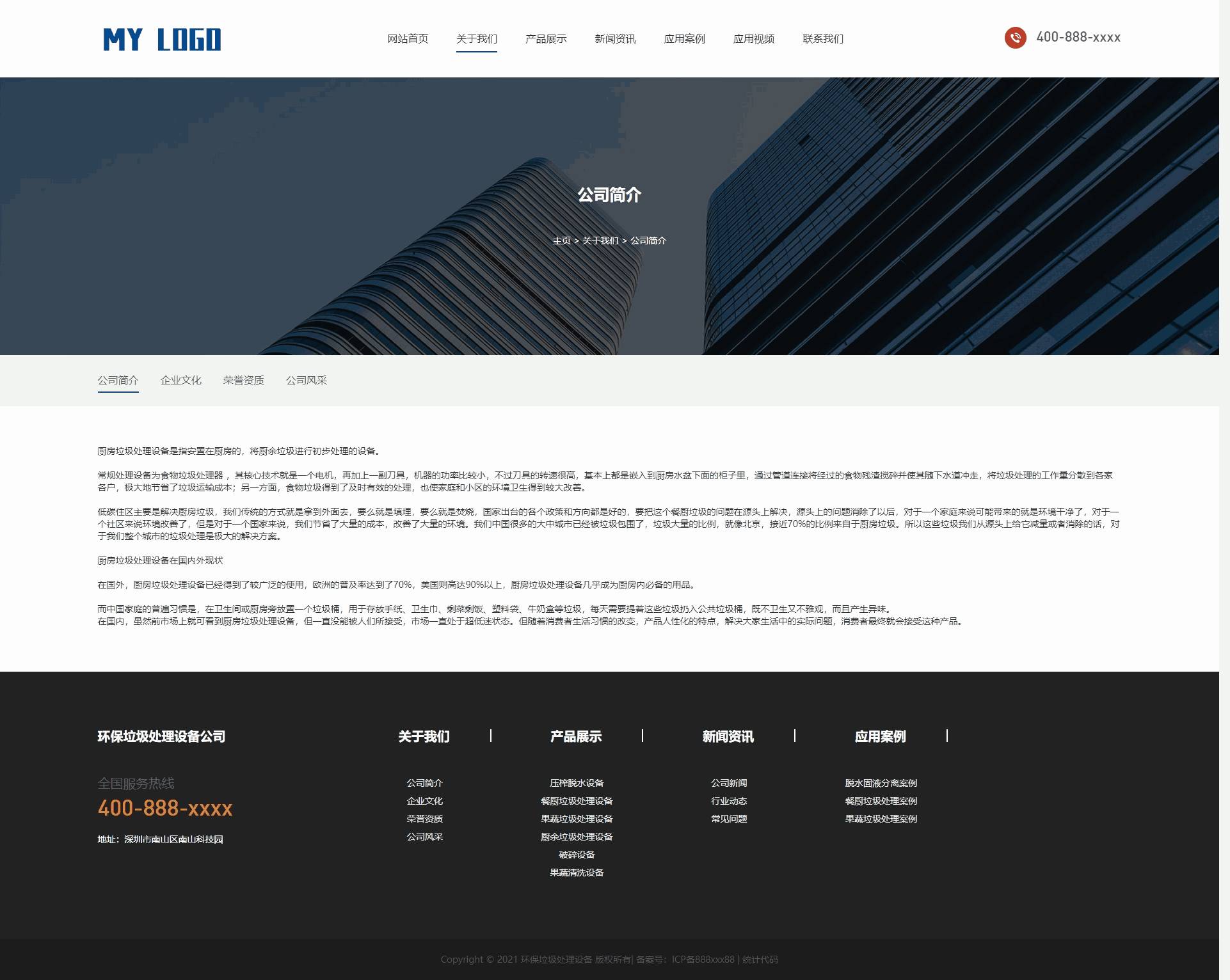
Task: Open footer link 餐厨垃圾处理设备
Action: coord(577,801)
